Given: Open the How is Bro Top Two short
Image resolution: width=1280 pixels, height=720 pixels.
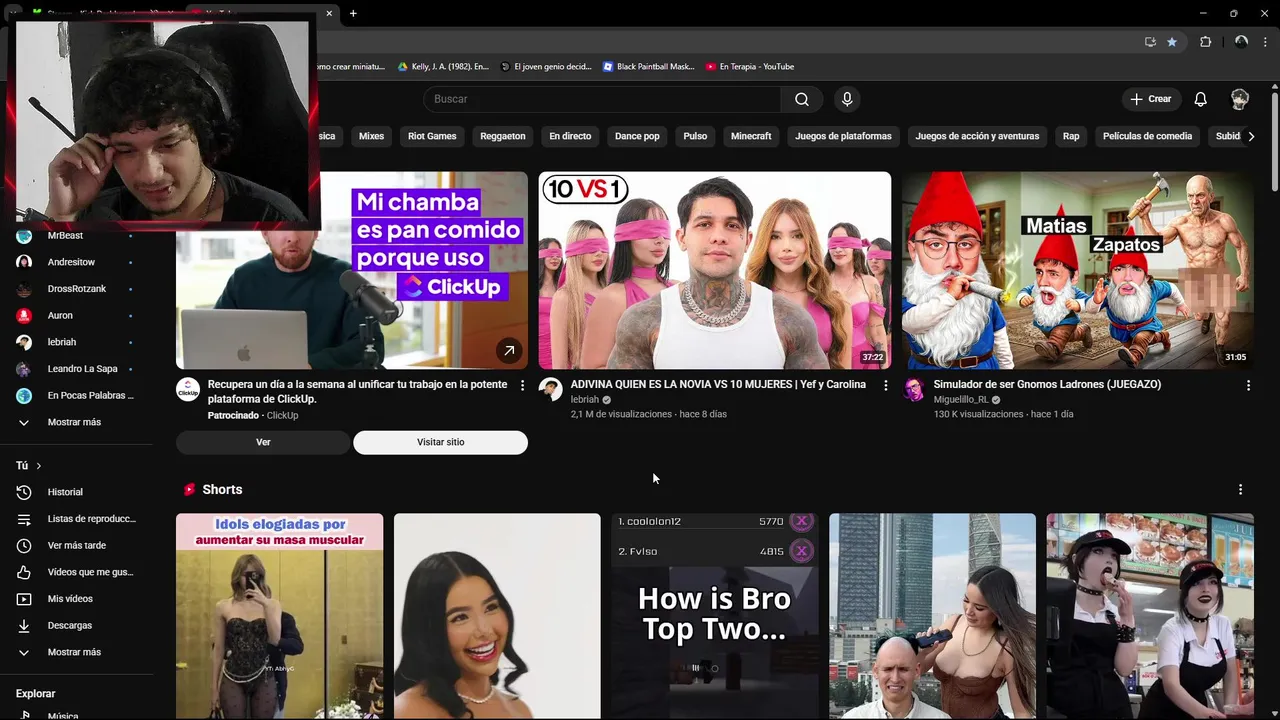Looking at the screenshot, I should (715, 616).
